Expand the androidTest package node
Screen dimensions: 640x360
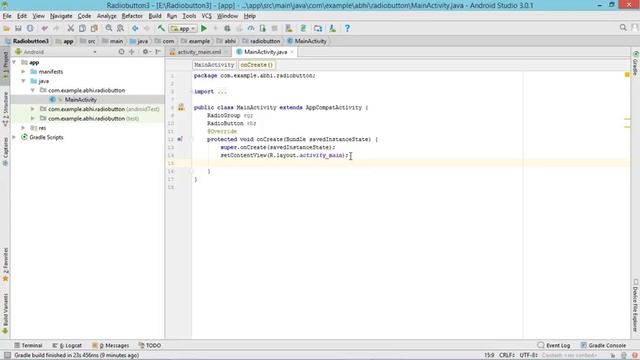33,109
